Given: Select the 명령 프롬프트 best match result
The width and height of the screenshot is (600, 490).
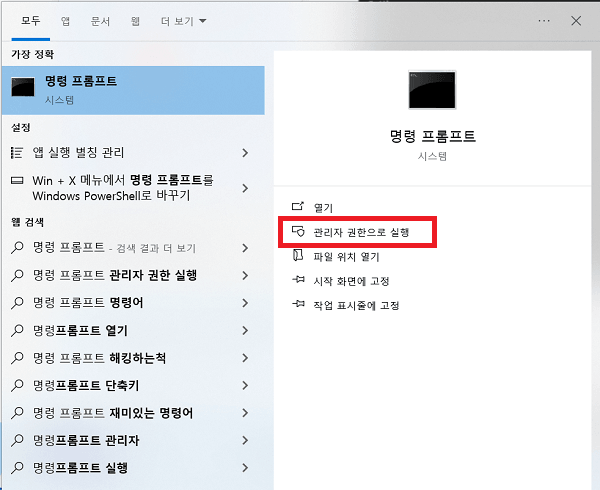Looking at the screenshot, I should pyautogui.click(x=133, y=90).
